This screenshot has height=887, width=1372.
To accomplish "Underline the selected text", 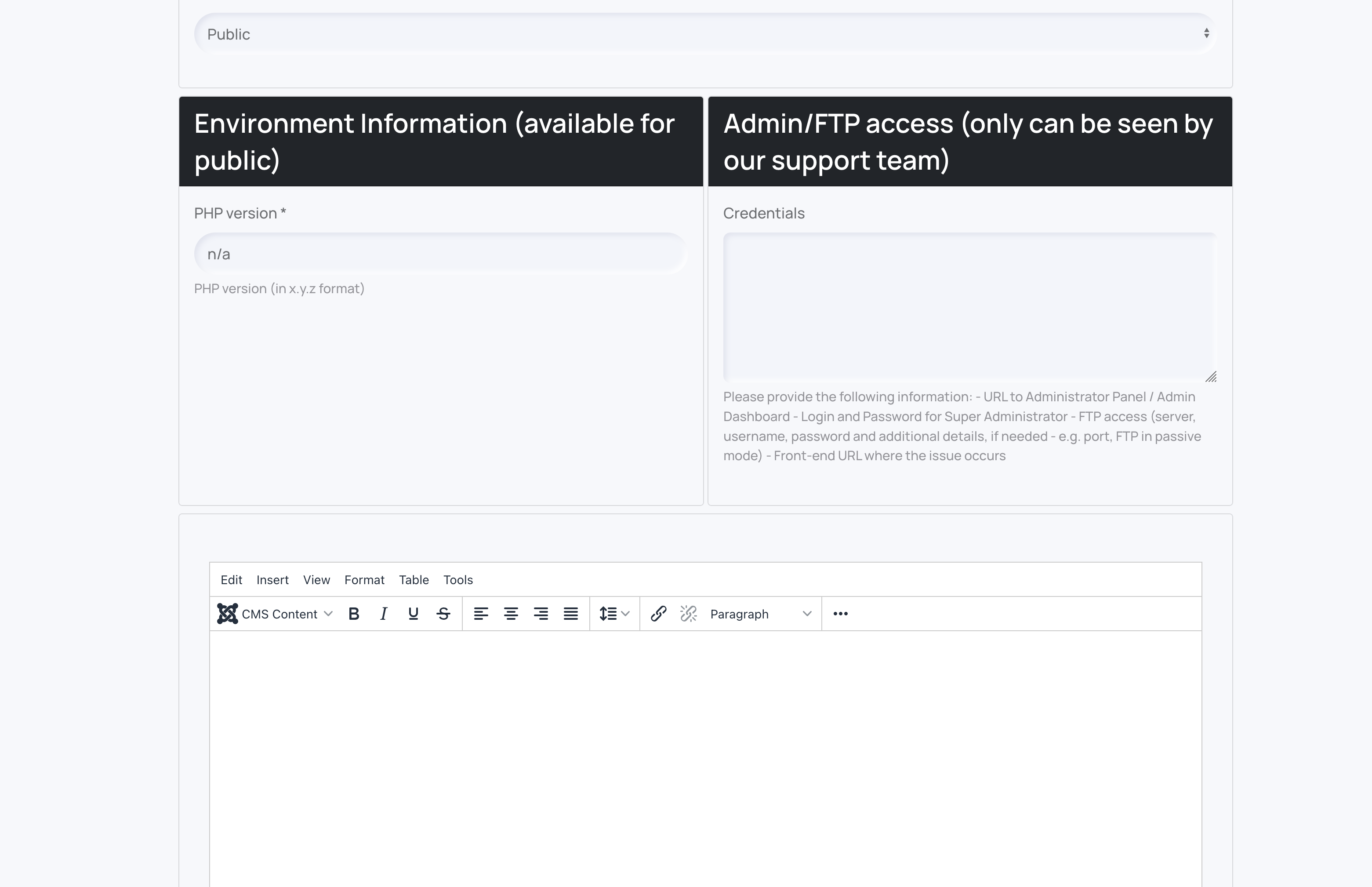I will tap(414, 614).
